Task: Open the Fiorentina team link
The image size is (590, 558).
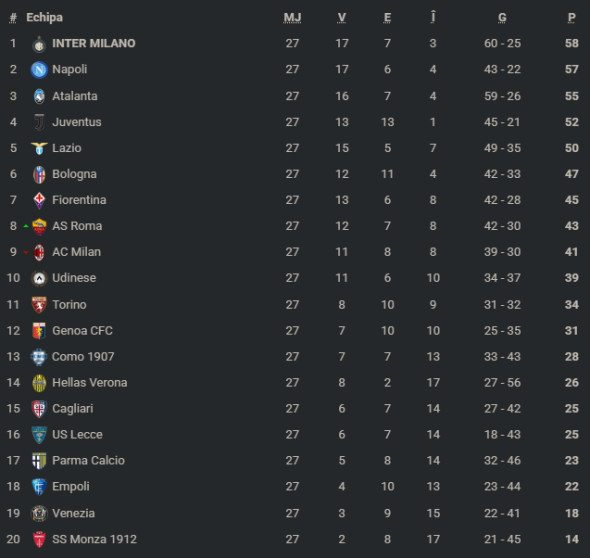Action: (79, 200)
